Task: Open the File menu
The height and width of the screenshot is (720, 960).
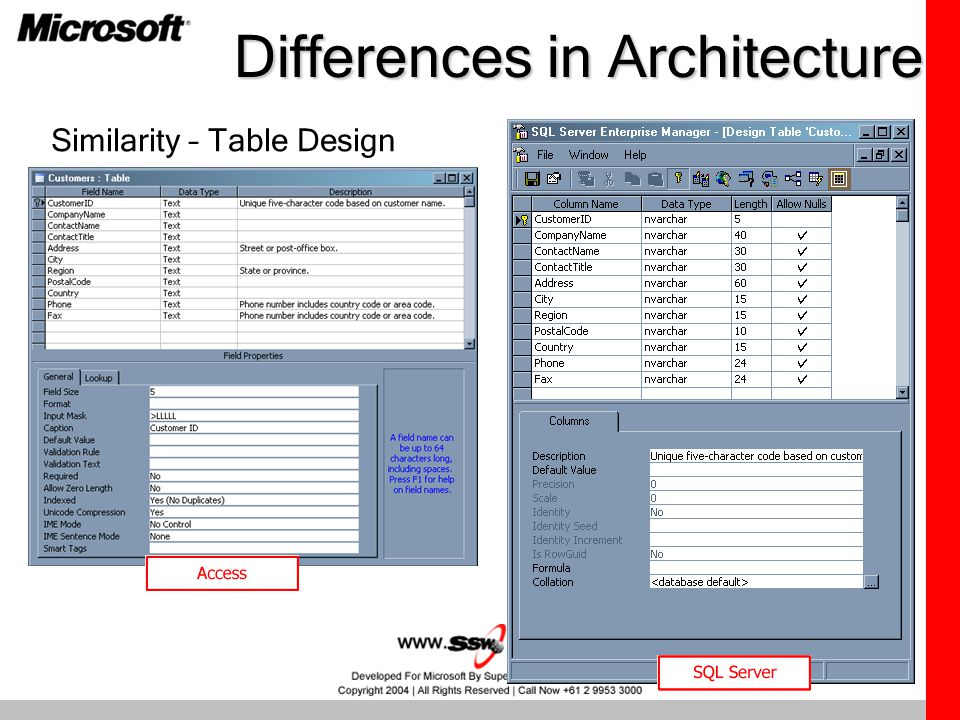Action: coord(545,155)
